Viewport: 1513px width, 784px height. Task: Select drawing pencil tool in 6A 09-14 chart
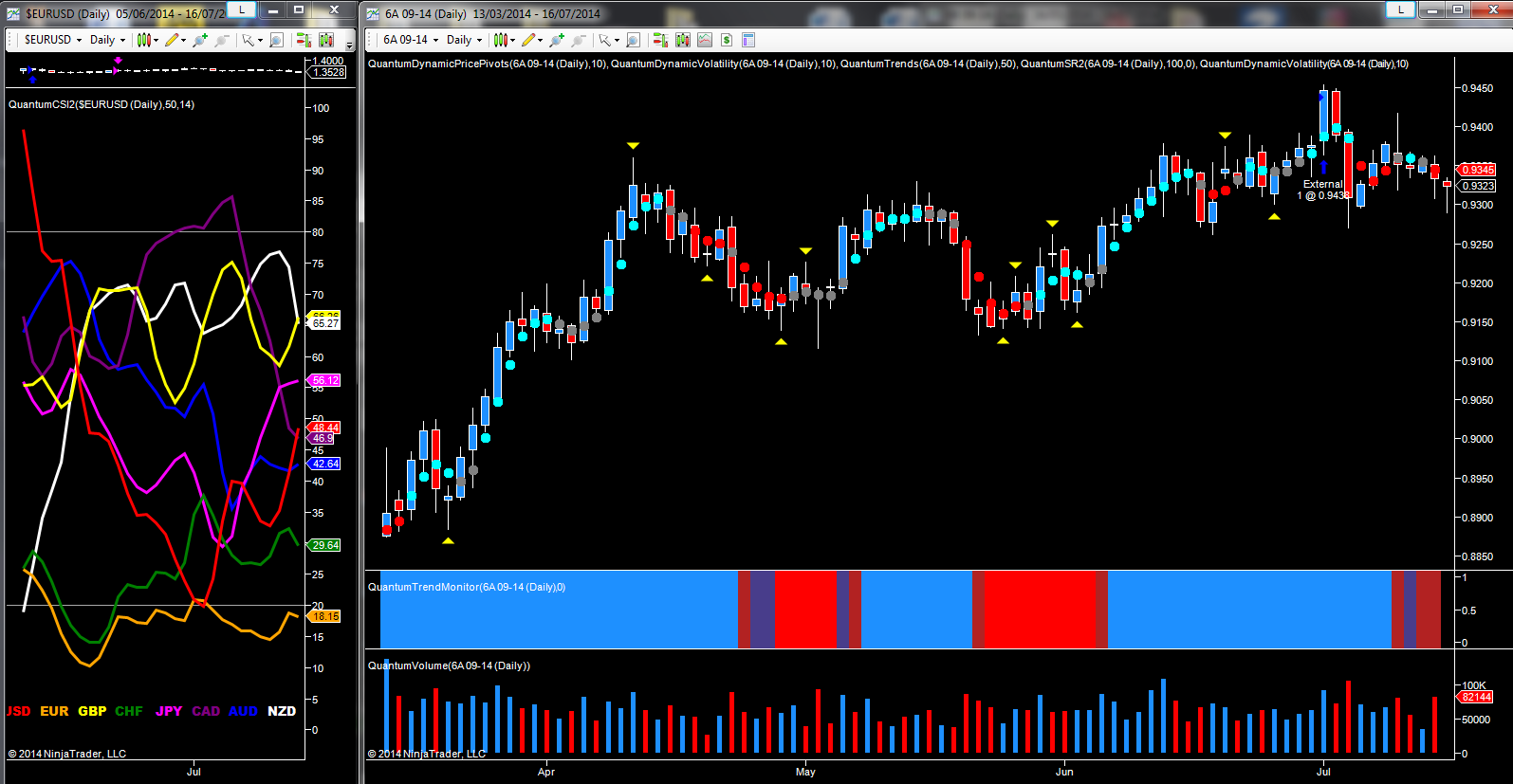[528, 40]
